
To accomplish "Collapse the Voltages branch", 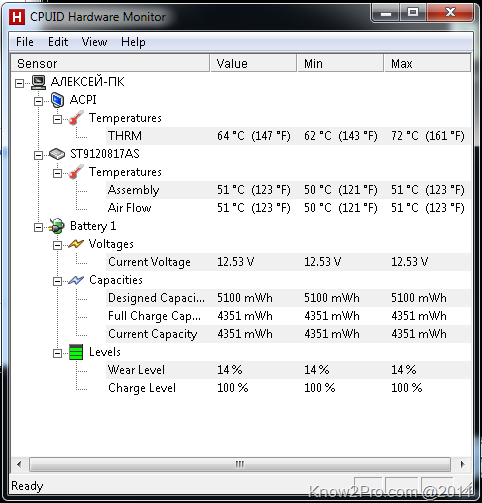I will click(x=58, y=245).
